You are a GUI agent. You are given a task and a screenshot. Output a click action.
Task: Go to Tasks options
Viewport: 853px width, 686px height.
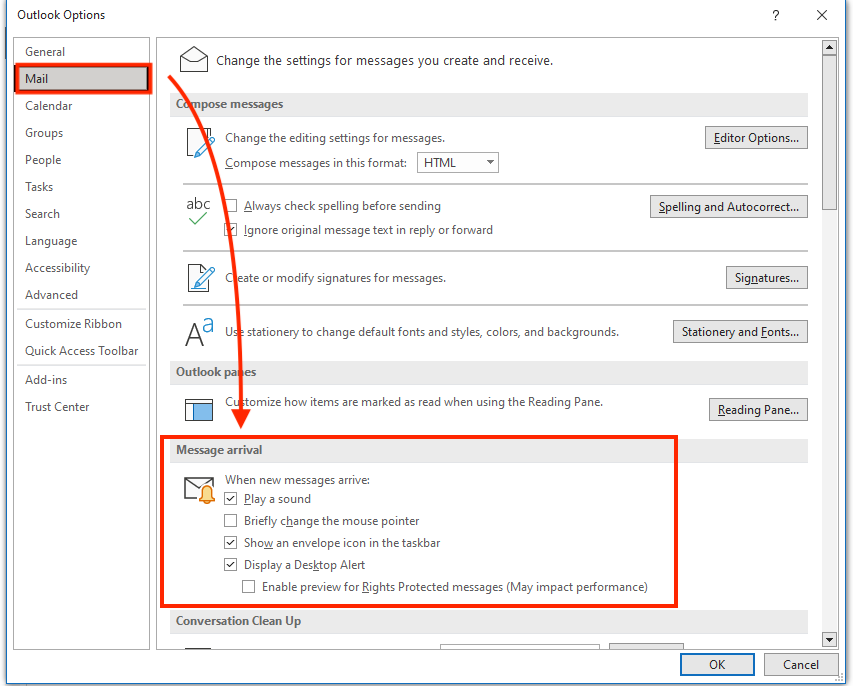point(82,187)
